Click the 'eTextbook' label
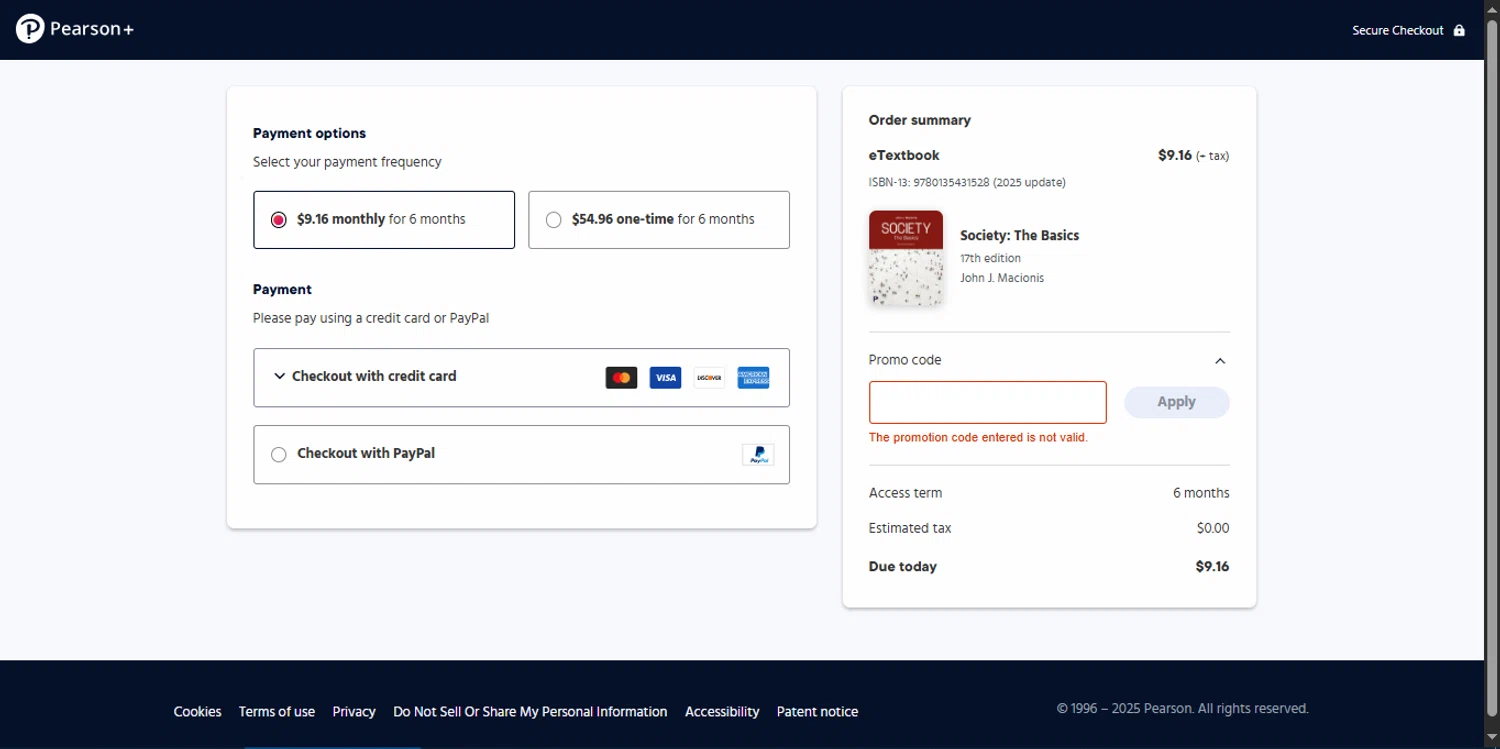 tap(904, 156)
